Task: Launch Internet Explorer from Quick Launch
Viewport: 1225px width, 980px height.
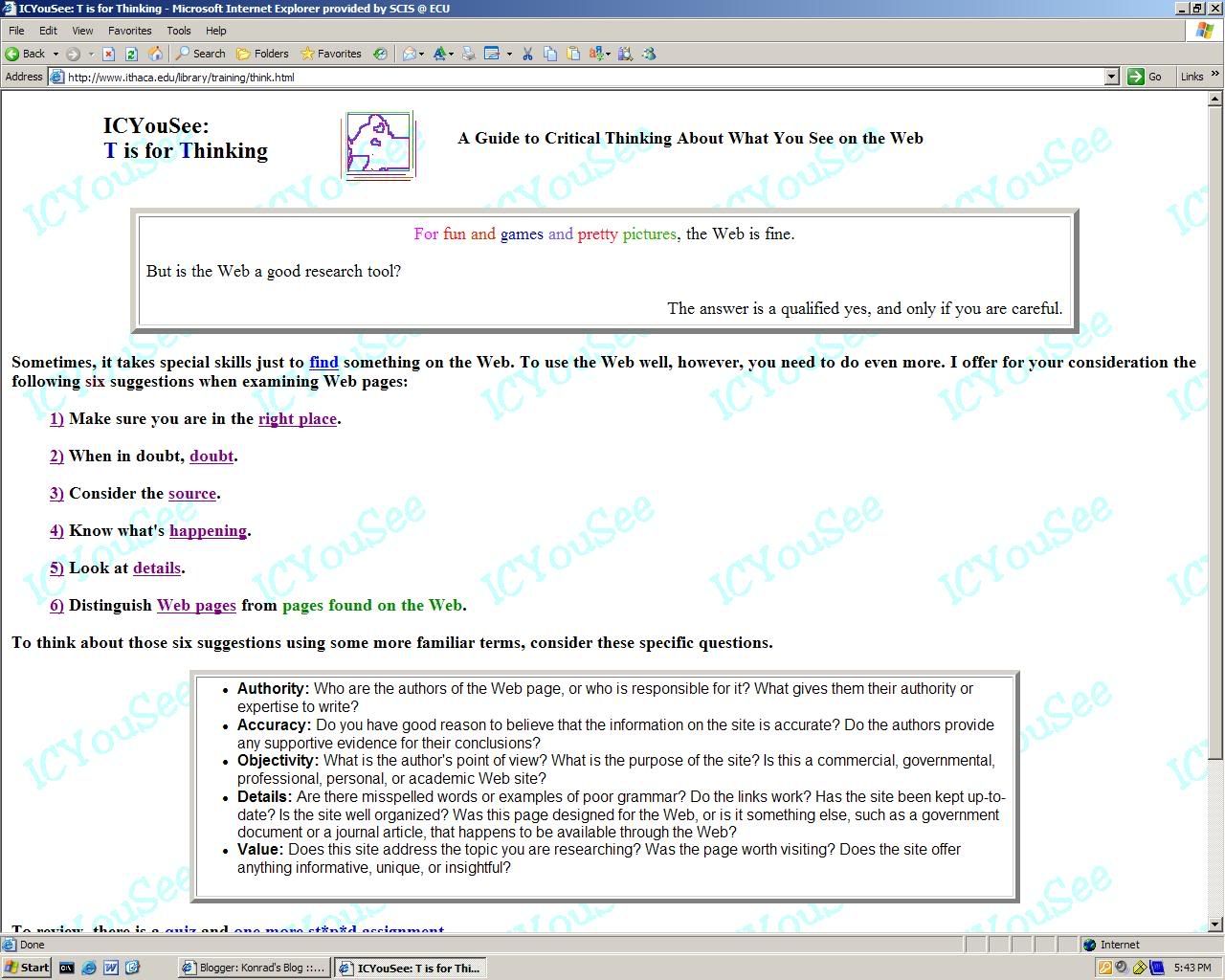Action: pos(89,968)
